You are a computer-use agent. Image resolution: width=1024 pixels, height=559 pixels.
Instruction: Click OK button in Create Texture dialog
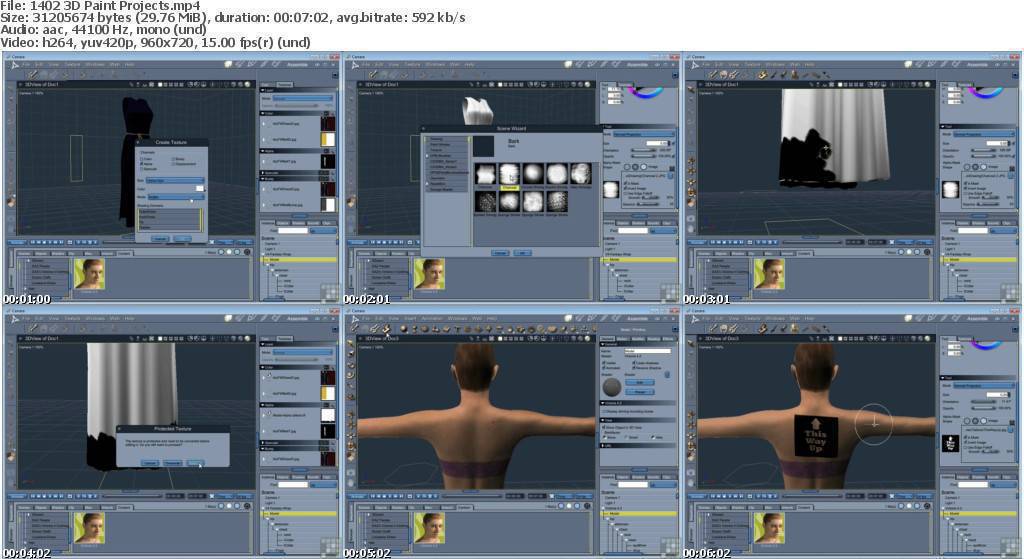coord(183,239)
